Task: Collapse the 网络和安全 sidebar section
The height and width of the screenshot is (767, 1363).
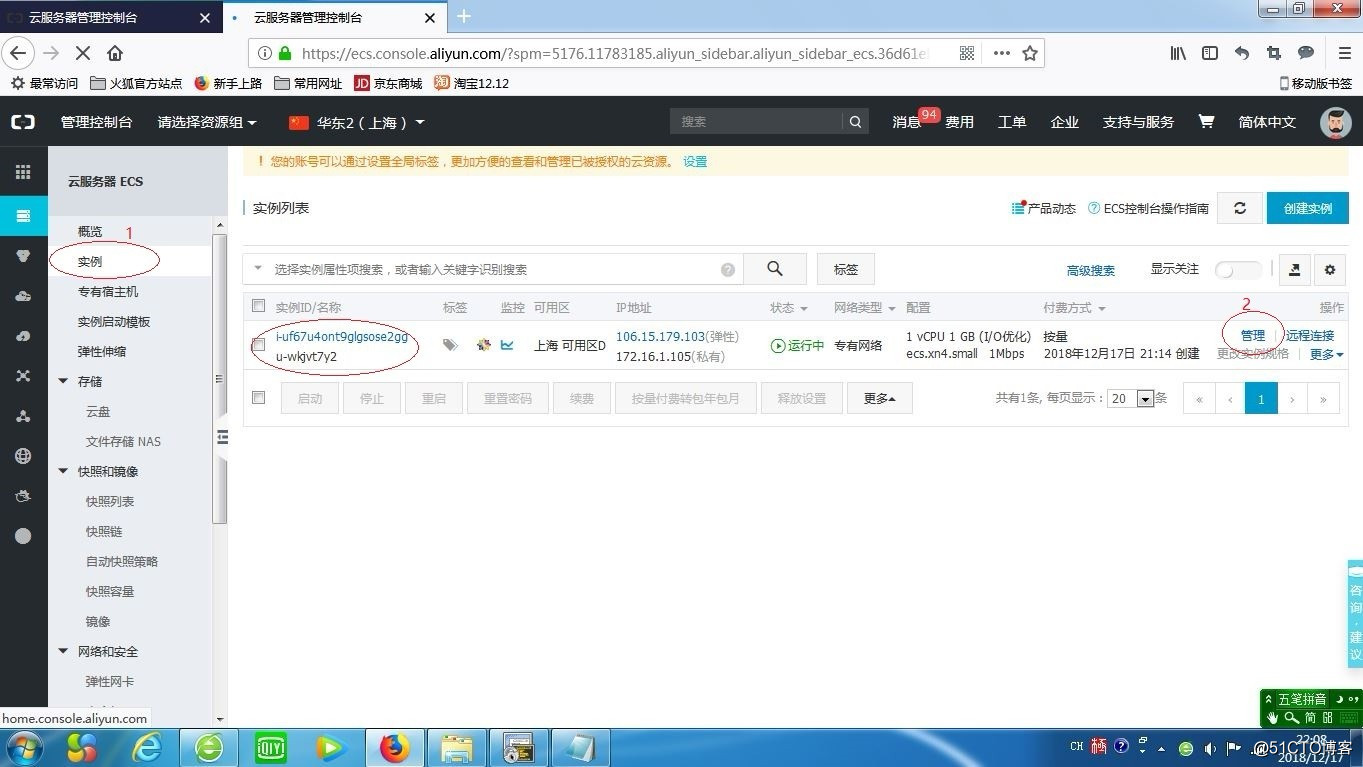Action: (63, 652)
